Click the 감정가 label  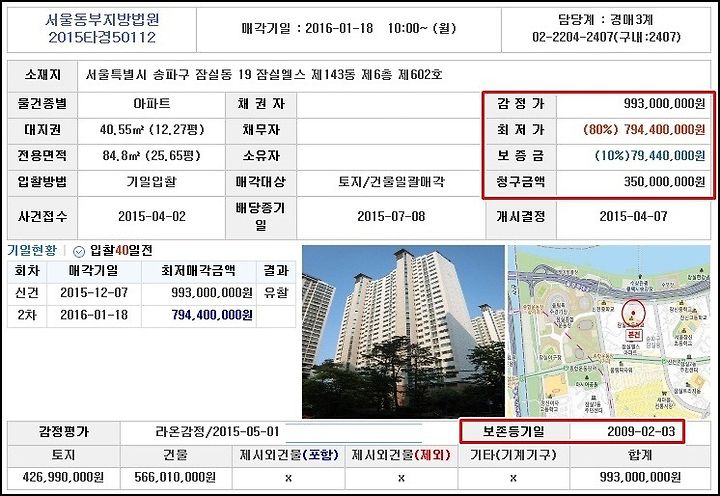(520, 104)
